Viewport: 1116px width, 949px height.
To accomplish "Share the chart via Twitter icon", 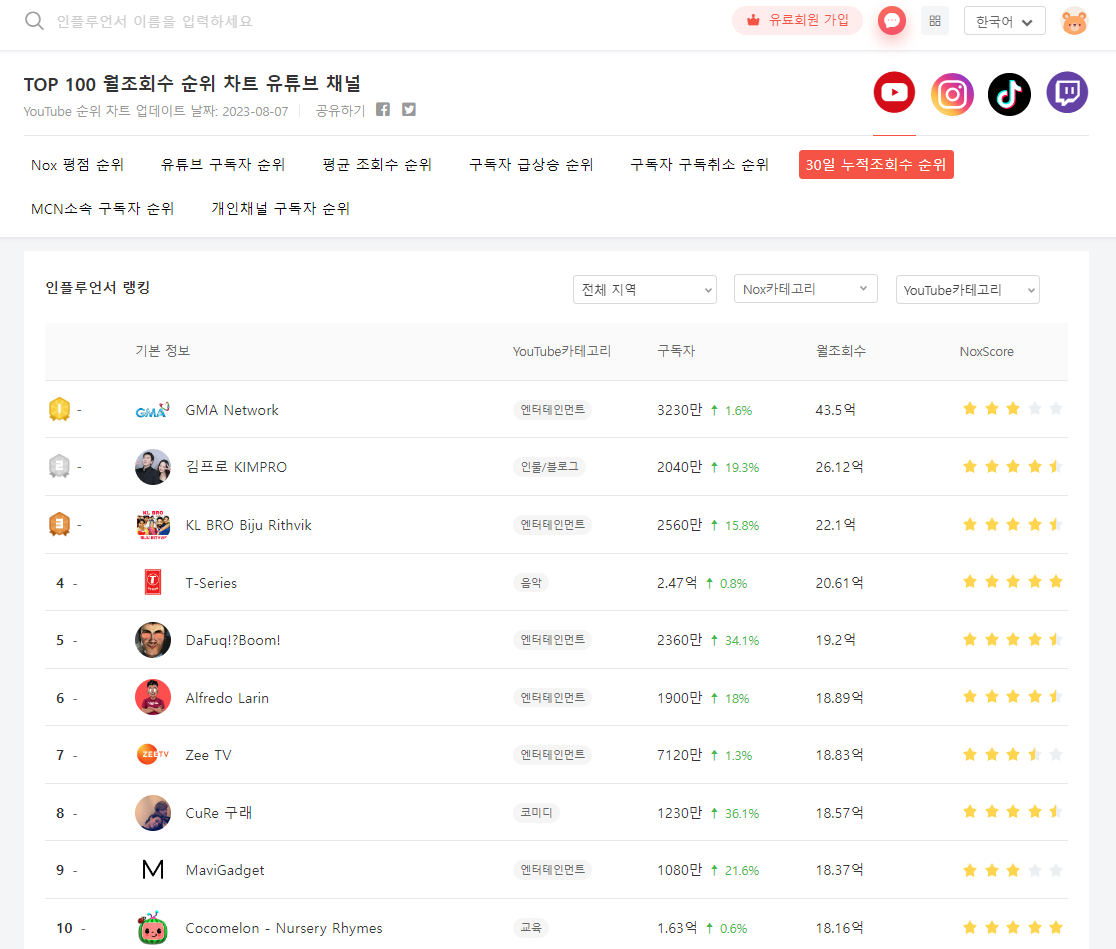I will (409, 110).
